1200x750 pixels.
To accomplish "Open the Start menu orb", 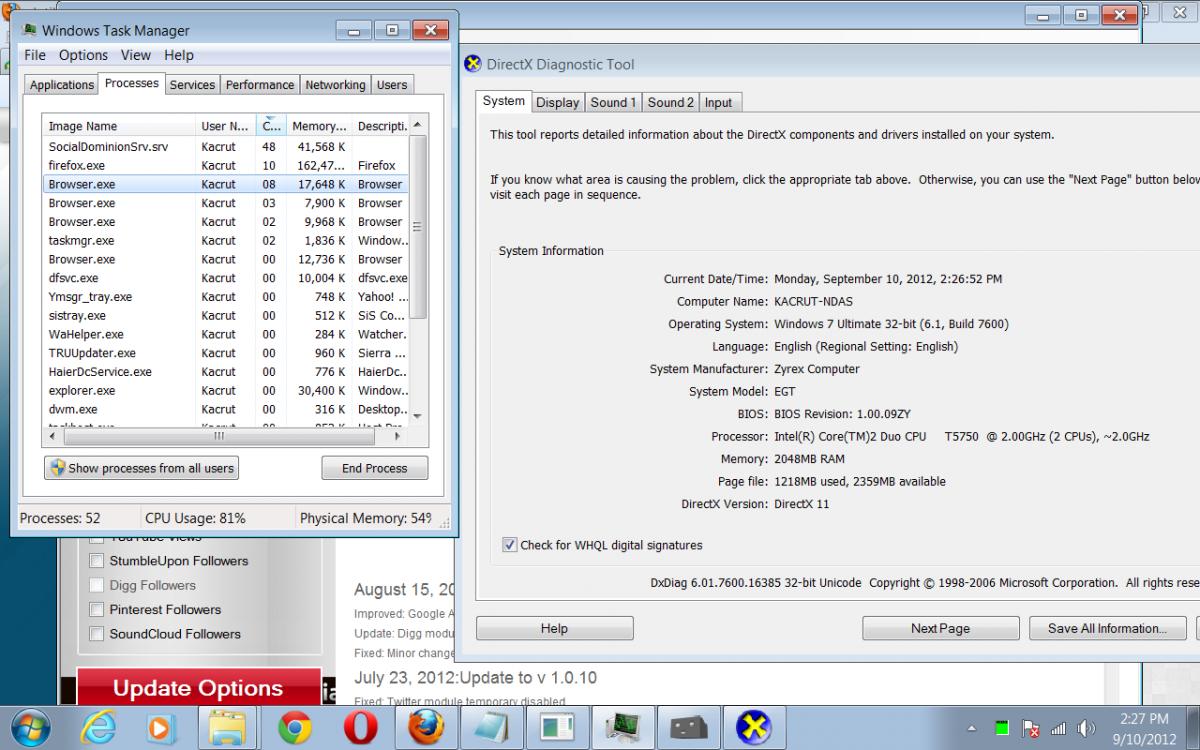I will (30, 727).
